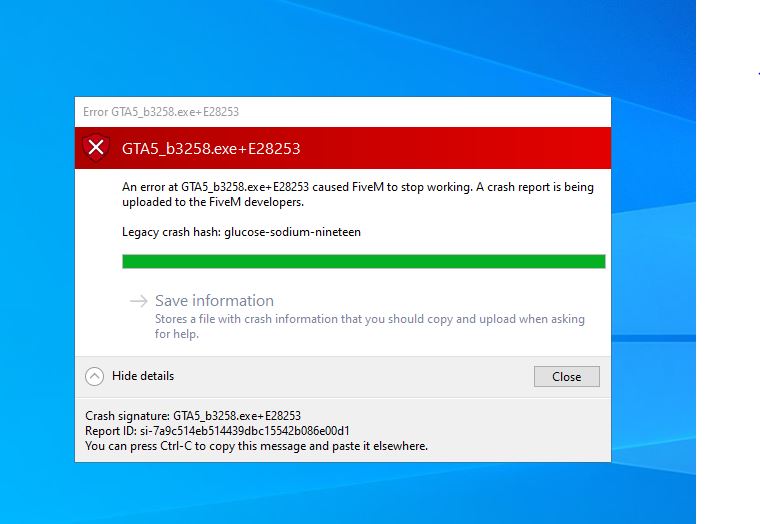Click the FiveM stopped working error message
Screen dimensions: 760x524
pos(358,194)
